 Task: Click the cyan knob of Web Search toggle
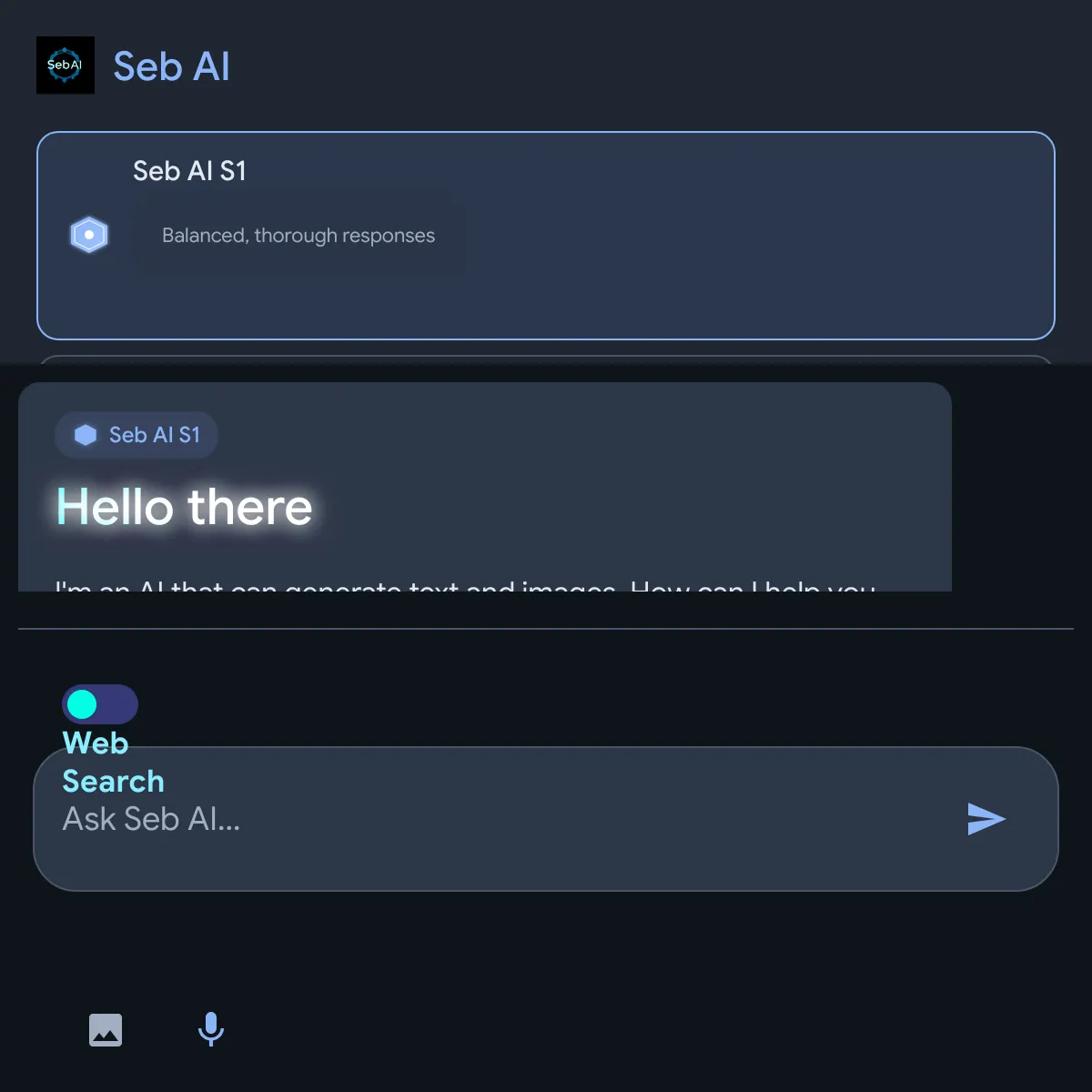[x=82, y=704]
